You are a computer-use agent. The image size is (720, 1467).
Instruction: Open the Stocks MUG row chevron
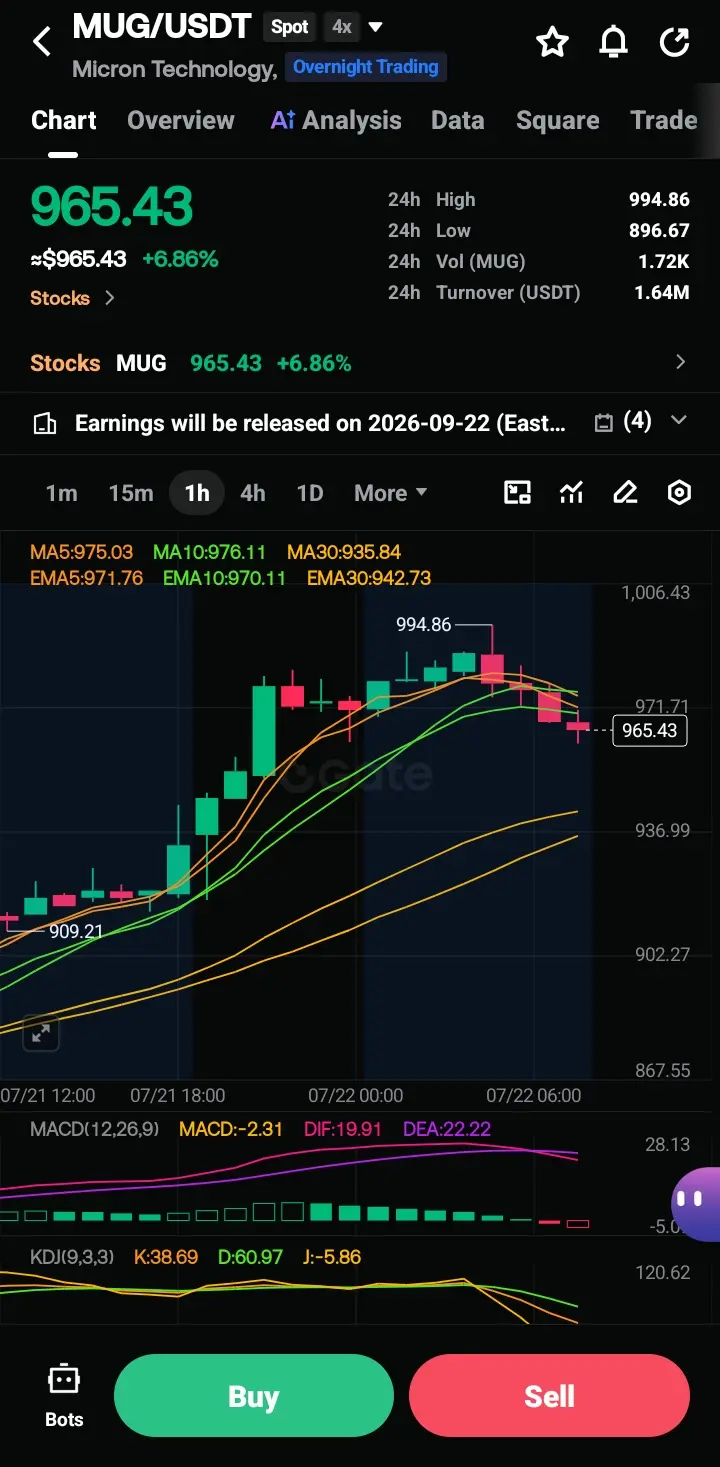tap(680, 362)
